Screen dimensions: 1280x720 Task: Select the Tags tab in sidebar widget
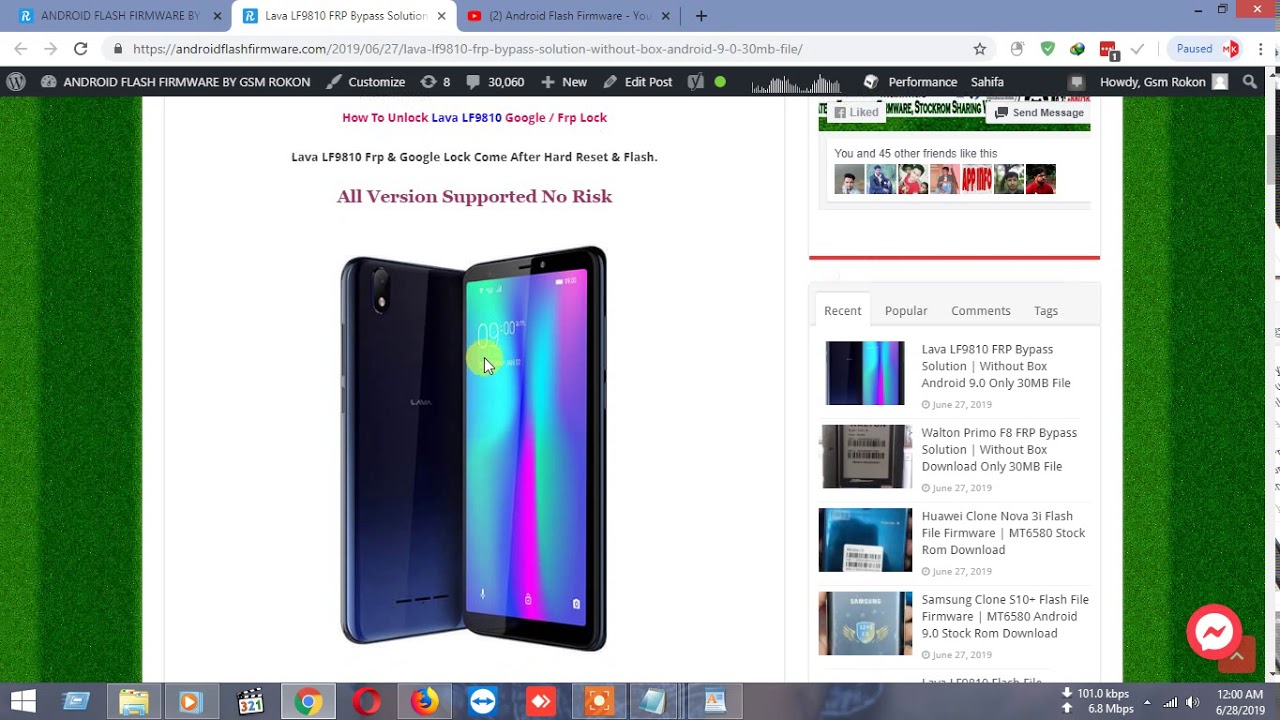point(1046,311)
